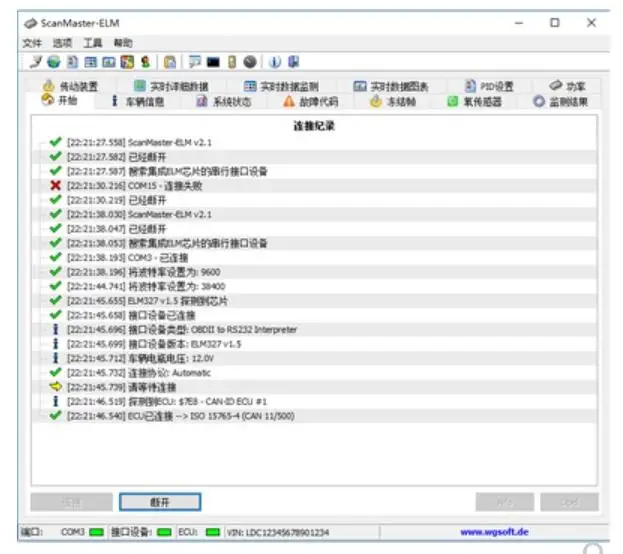Click the colorful orange grid toolbar icon
The width and height of the screenshot is (623, 554).
(x=127, y=62)
